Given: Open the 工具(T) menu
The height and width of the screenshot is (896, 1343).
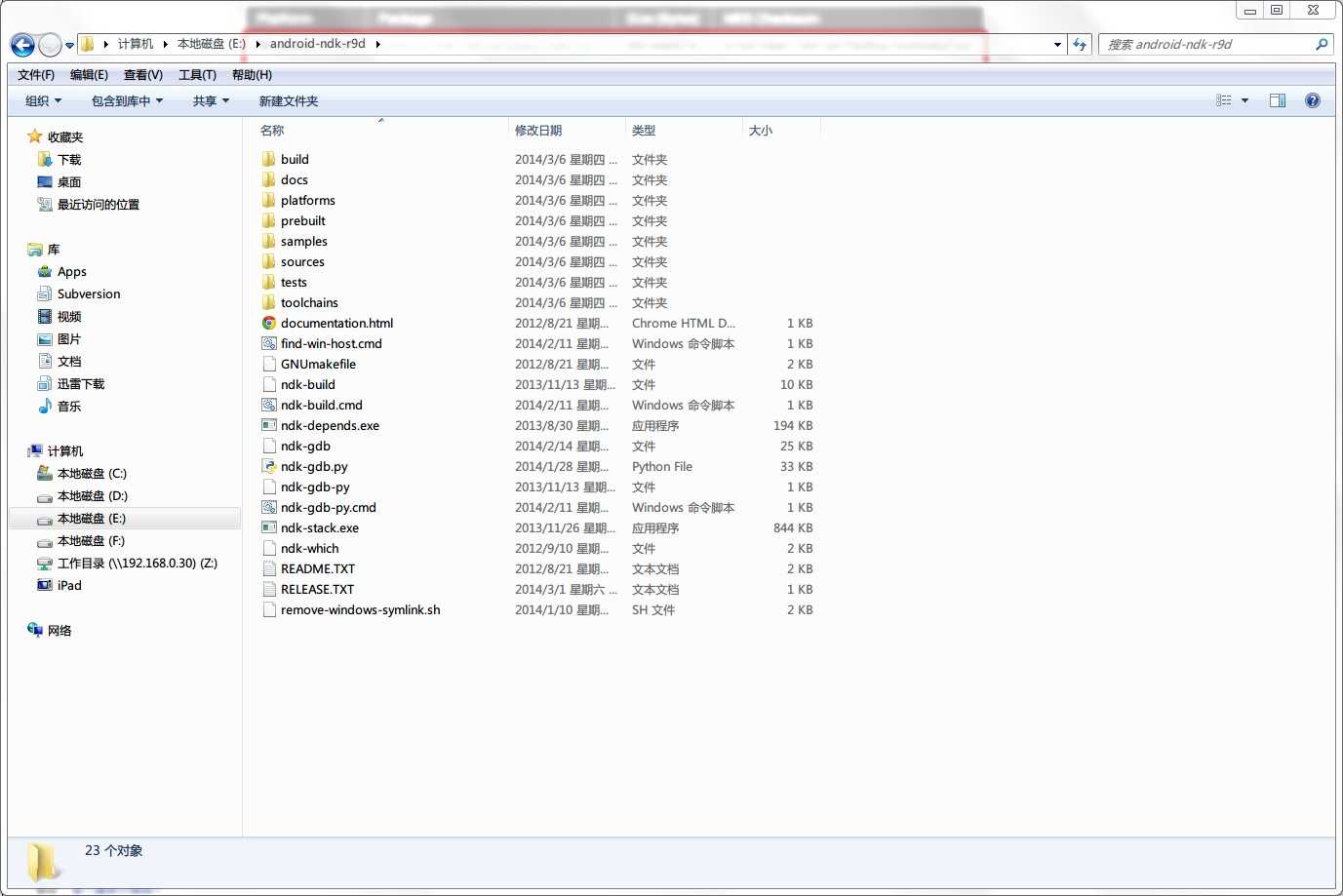Looking at the screenshot, I should click(197, 75).
